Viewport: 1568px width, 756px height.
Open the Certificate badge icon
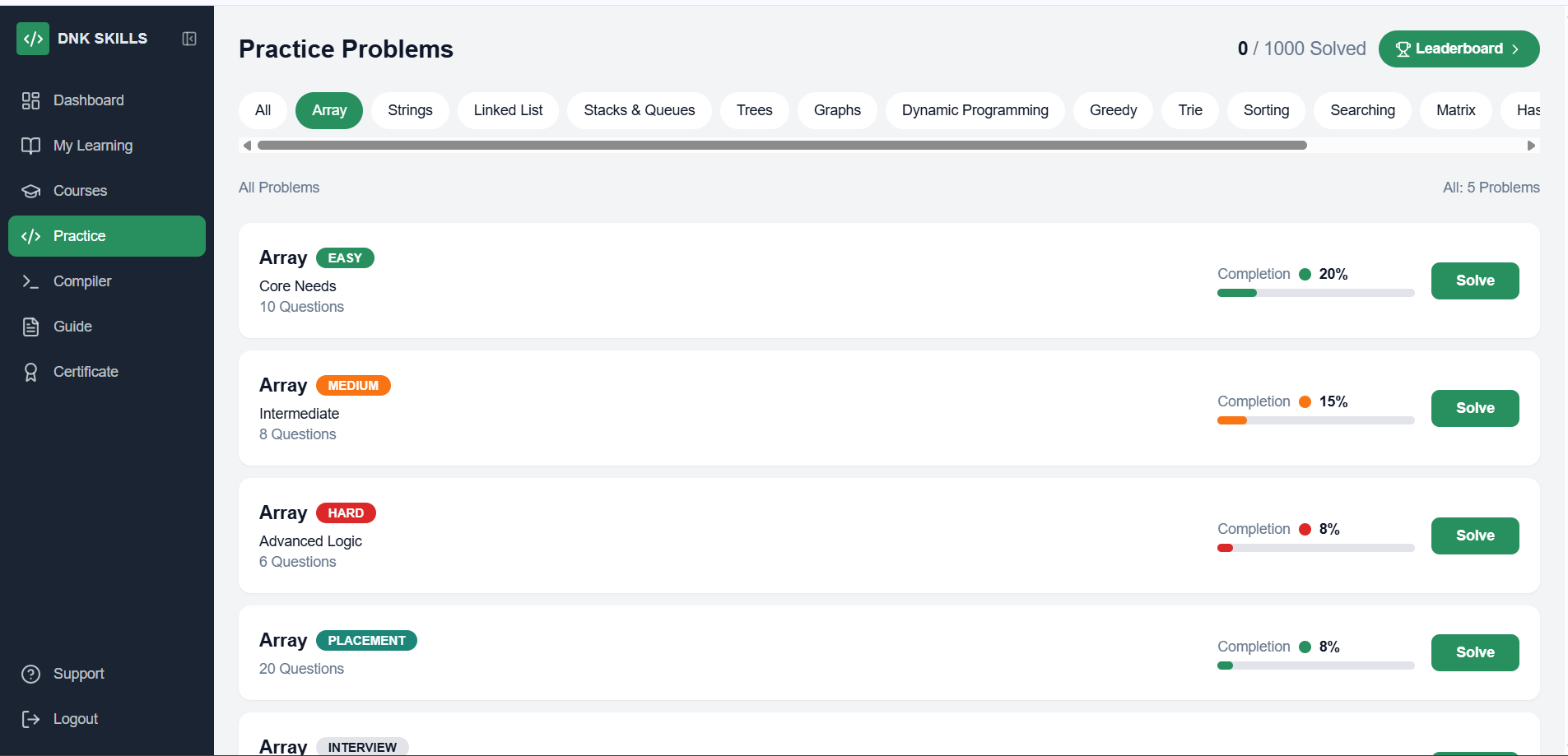point(30,372)
